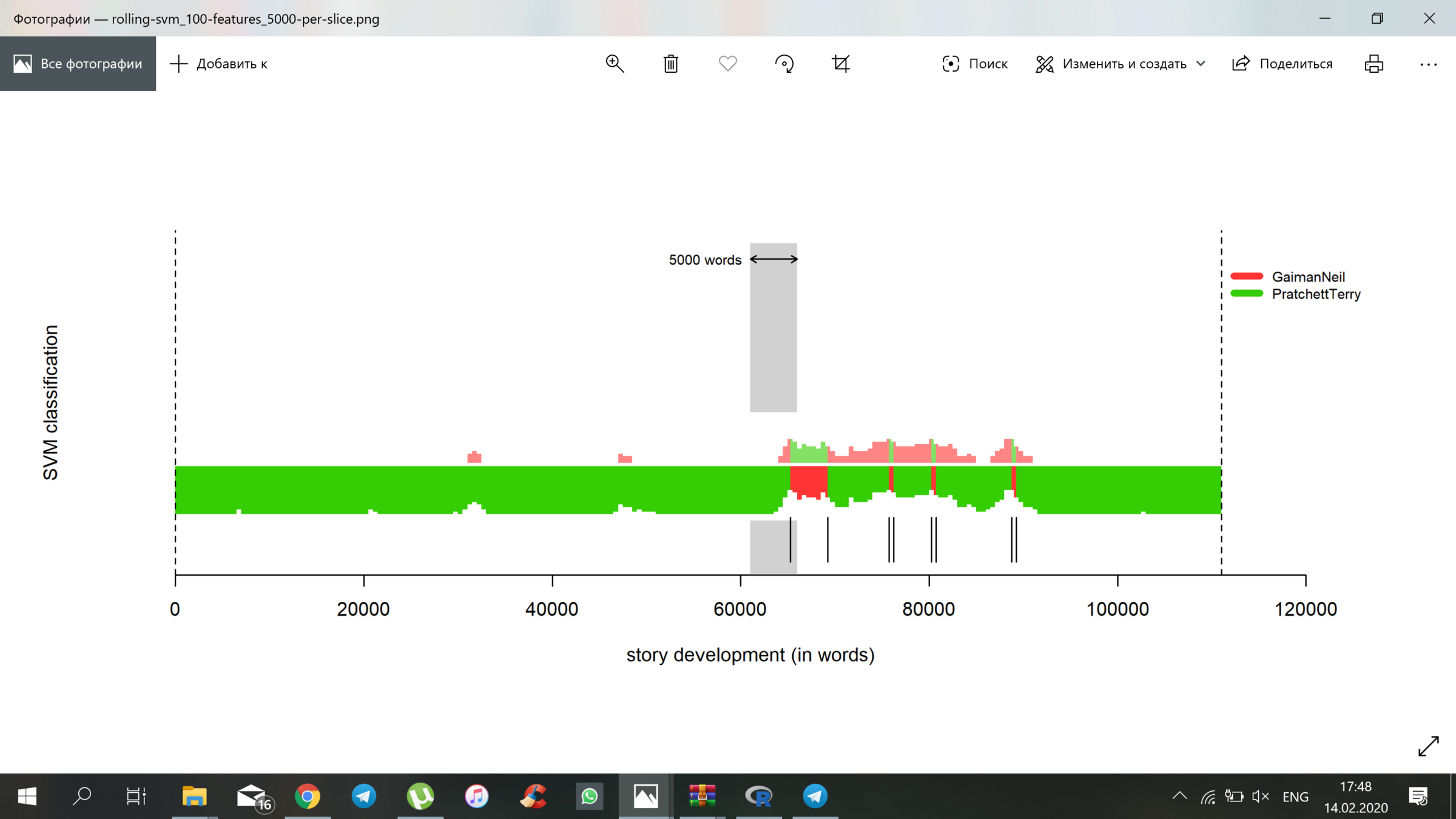
Task: Open the crop tool
Action: pos(841,64)
